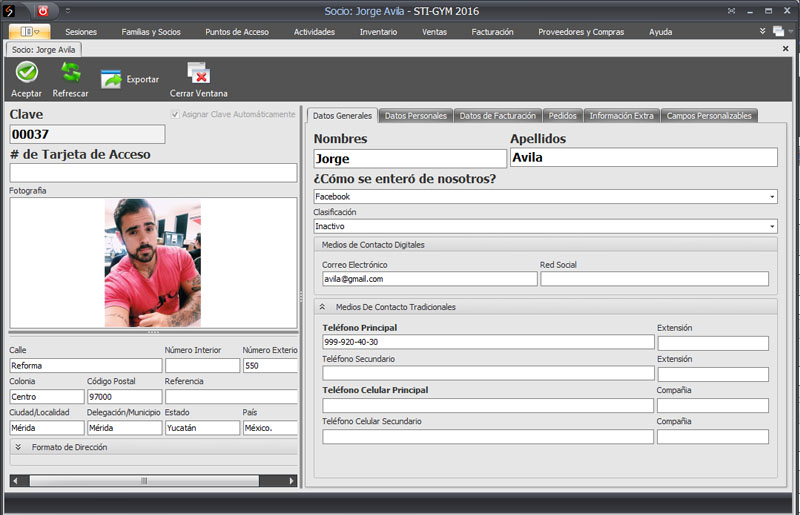This screenshot has width=800, height=515.
Task: Open the Inventario menu
Action: 378,32
